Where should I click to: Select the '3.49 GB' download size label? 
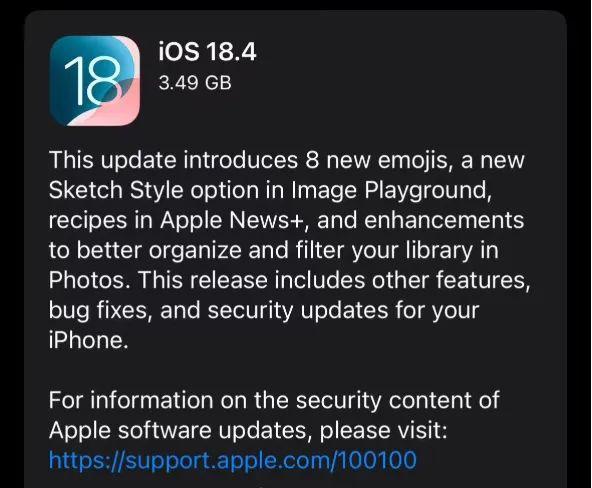(195, 83)
